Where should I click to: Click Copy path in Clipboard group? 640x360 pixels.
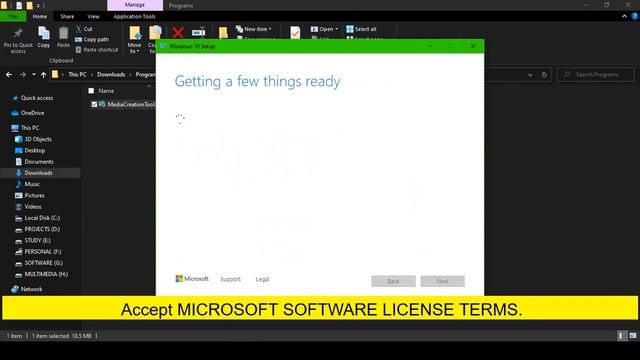click(x=92, y=40)
